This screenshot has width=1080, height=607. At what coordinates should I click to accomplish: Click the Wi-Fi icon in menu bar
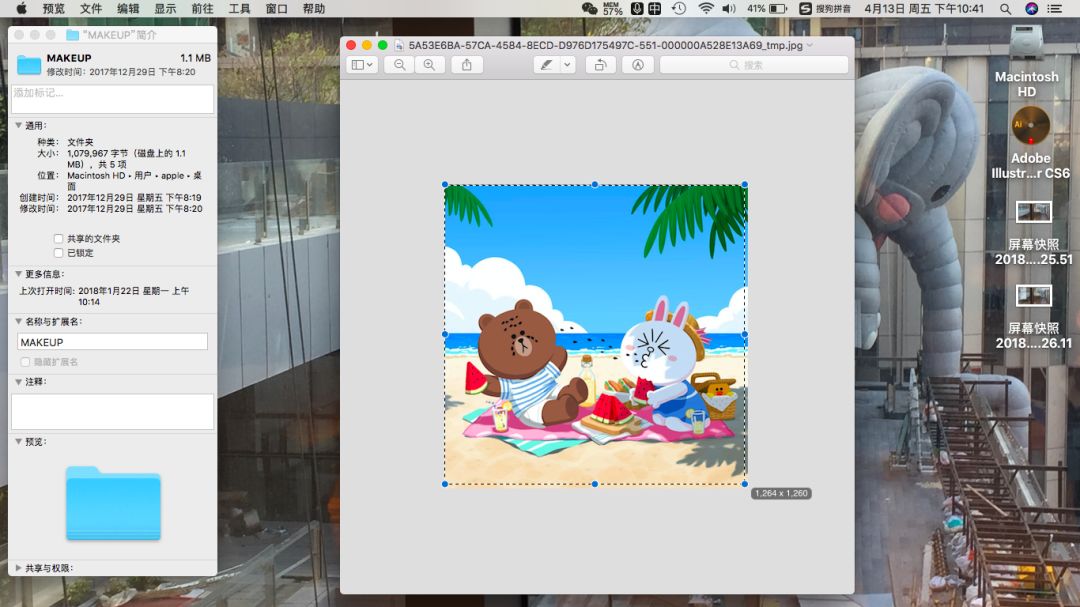[706, 8]
